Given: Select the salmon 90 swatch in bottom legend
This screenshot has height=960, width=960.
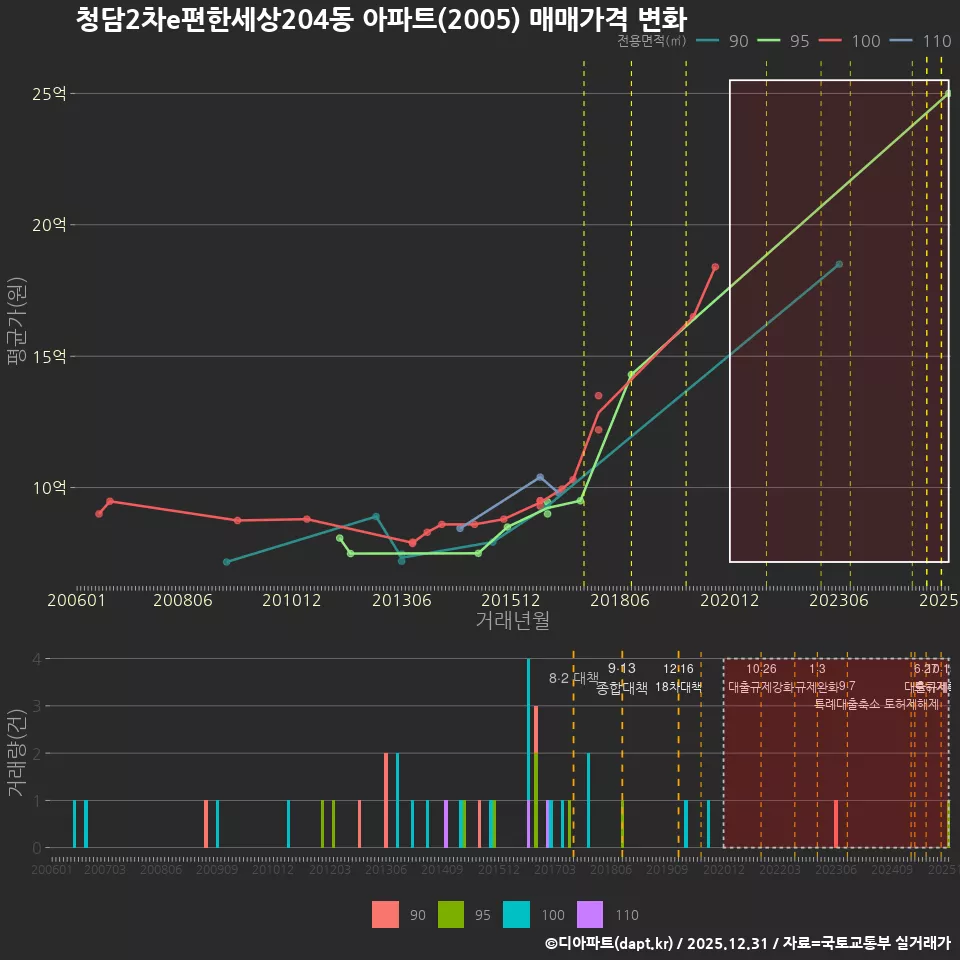Looking at the screenshot, I should (385, 914).
